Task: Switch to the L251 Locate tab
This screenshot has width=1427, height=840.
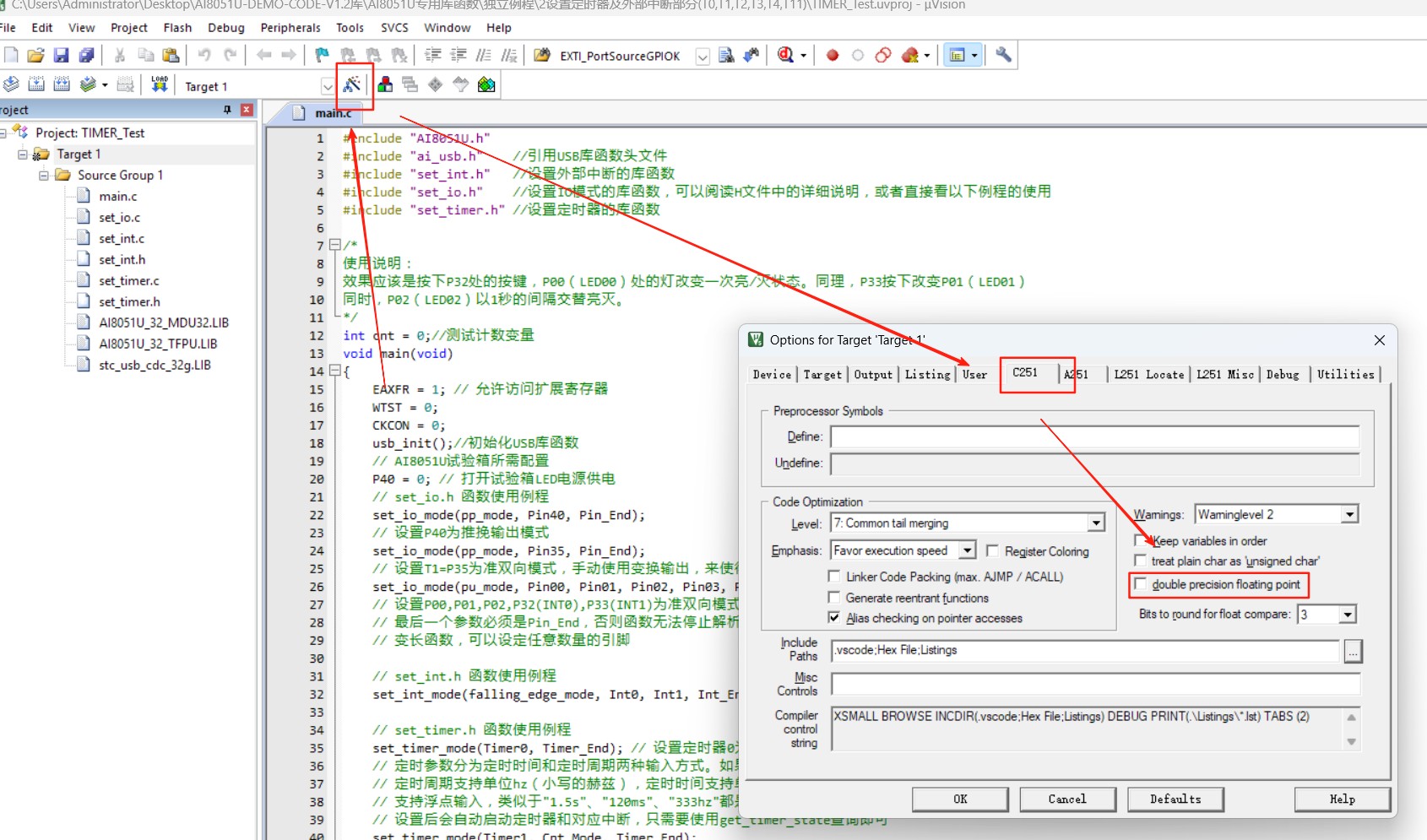Action: 1148,374
